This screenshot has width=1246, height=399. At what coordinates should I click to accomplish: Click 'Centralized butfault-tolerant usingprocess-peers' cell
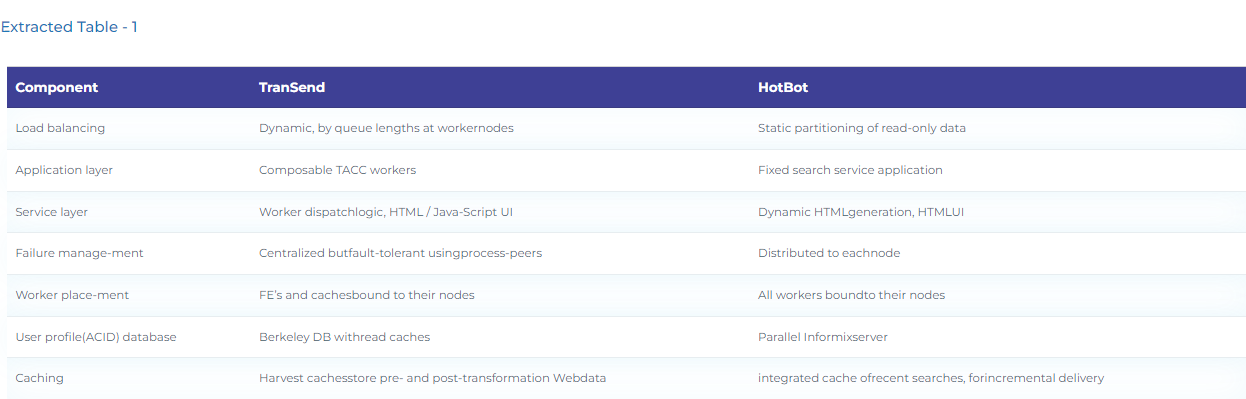[400, 253]
